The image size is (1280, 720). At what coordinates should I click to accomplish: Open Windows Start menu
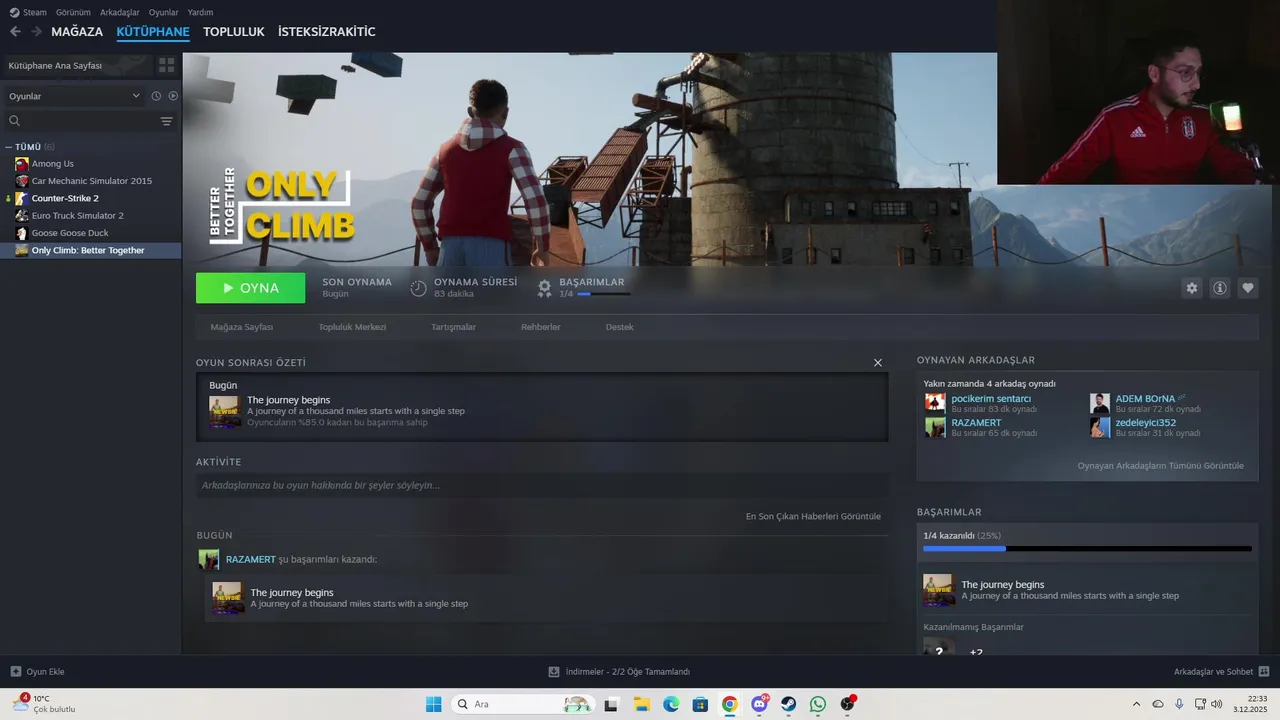433,704
